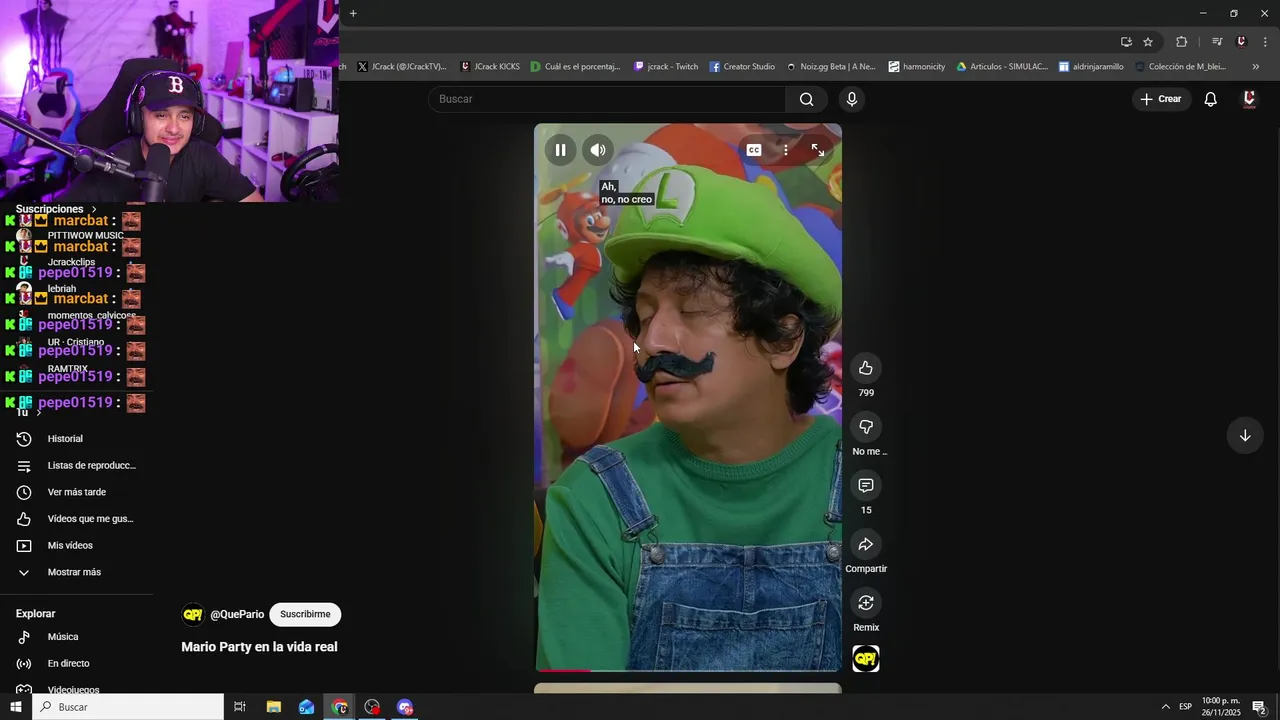
Task: Open the Crear create button
Action: pyautogui.click(x=1161, y=99)
